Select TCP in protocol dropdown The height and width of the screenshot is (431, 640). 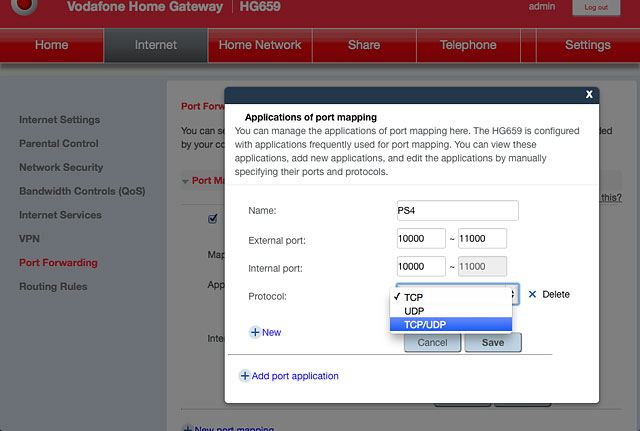[x=451, y=297]
